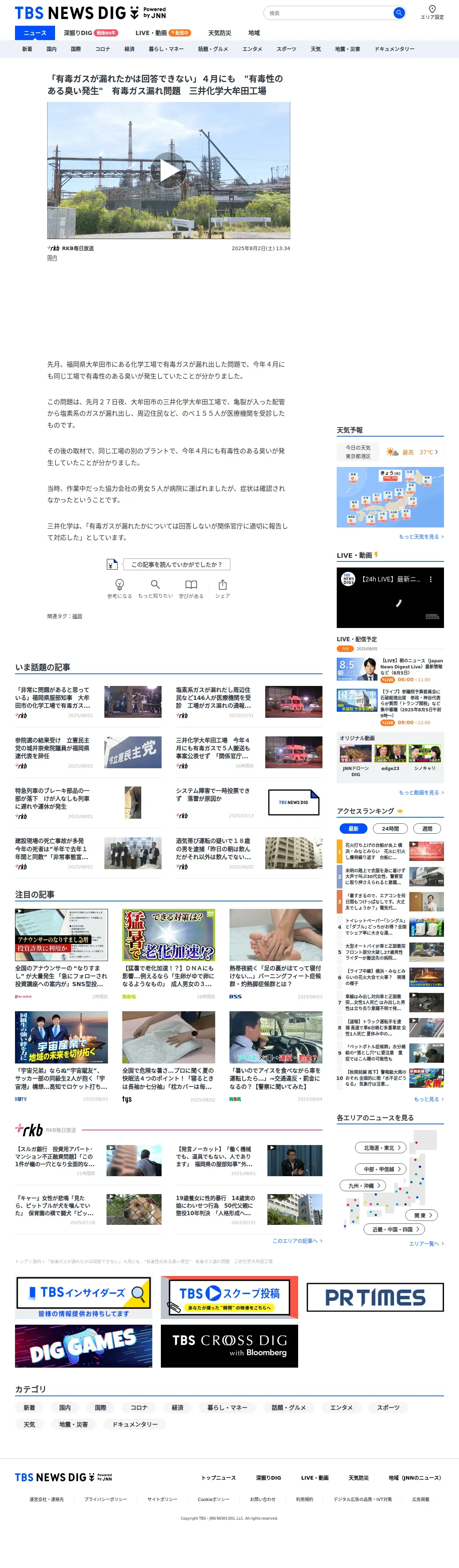459x1568 pixels.
Task: Select the ニュース main tab
Action: click(35, 33)
